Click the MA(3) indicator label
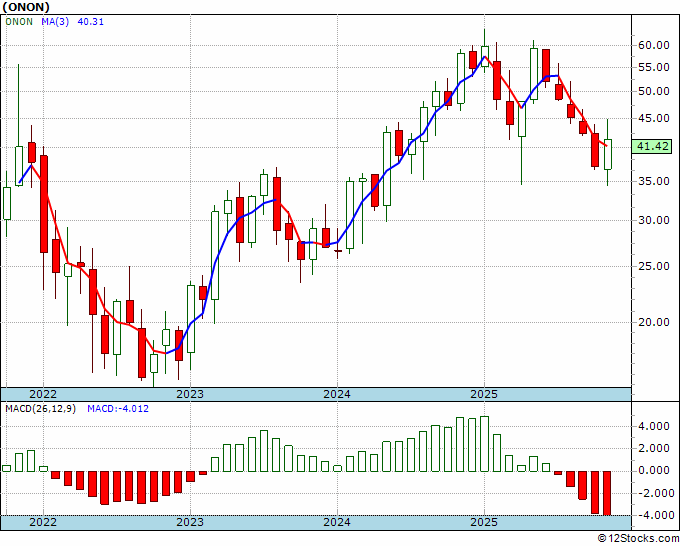Viewport: 680px width, 546px height. pos(55,22)
